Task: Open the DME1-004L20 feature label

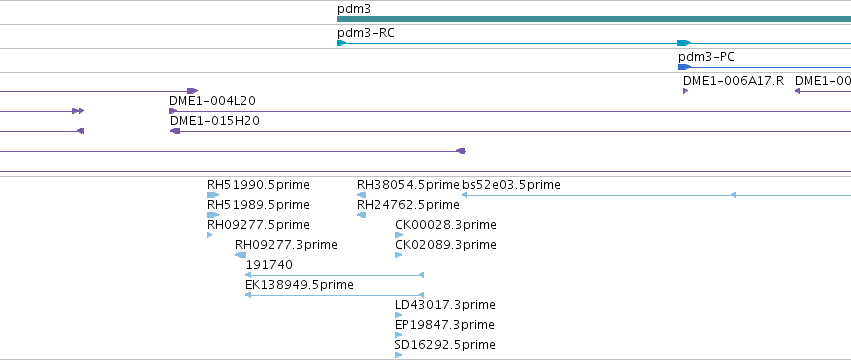Action: pos(212,101)
